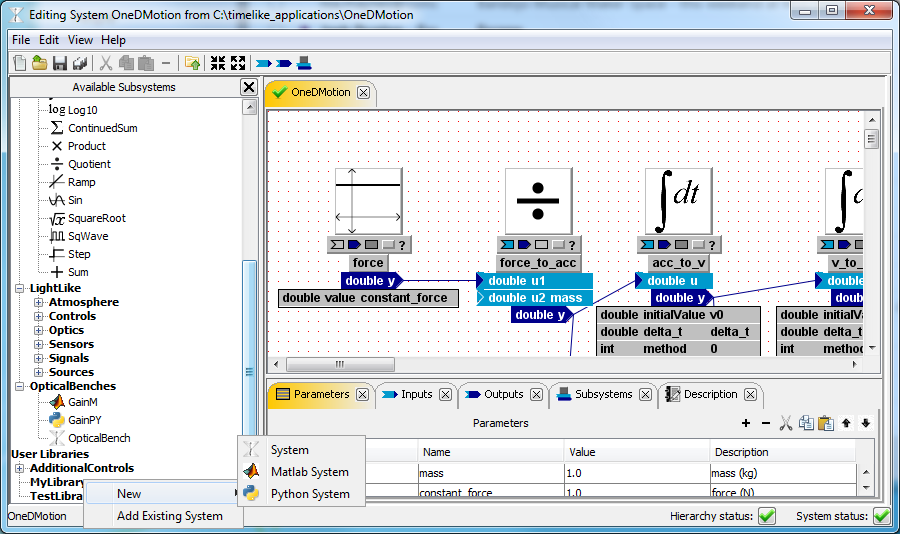Save the current system
This screenshot has height=534, width=900.
click(x=60, y=63)
